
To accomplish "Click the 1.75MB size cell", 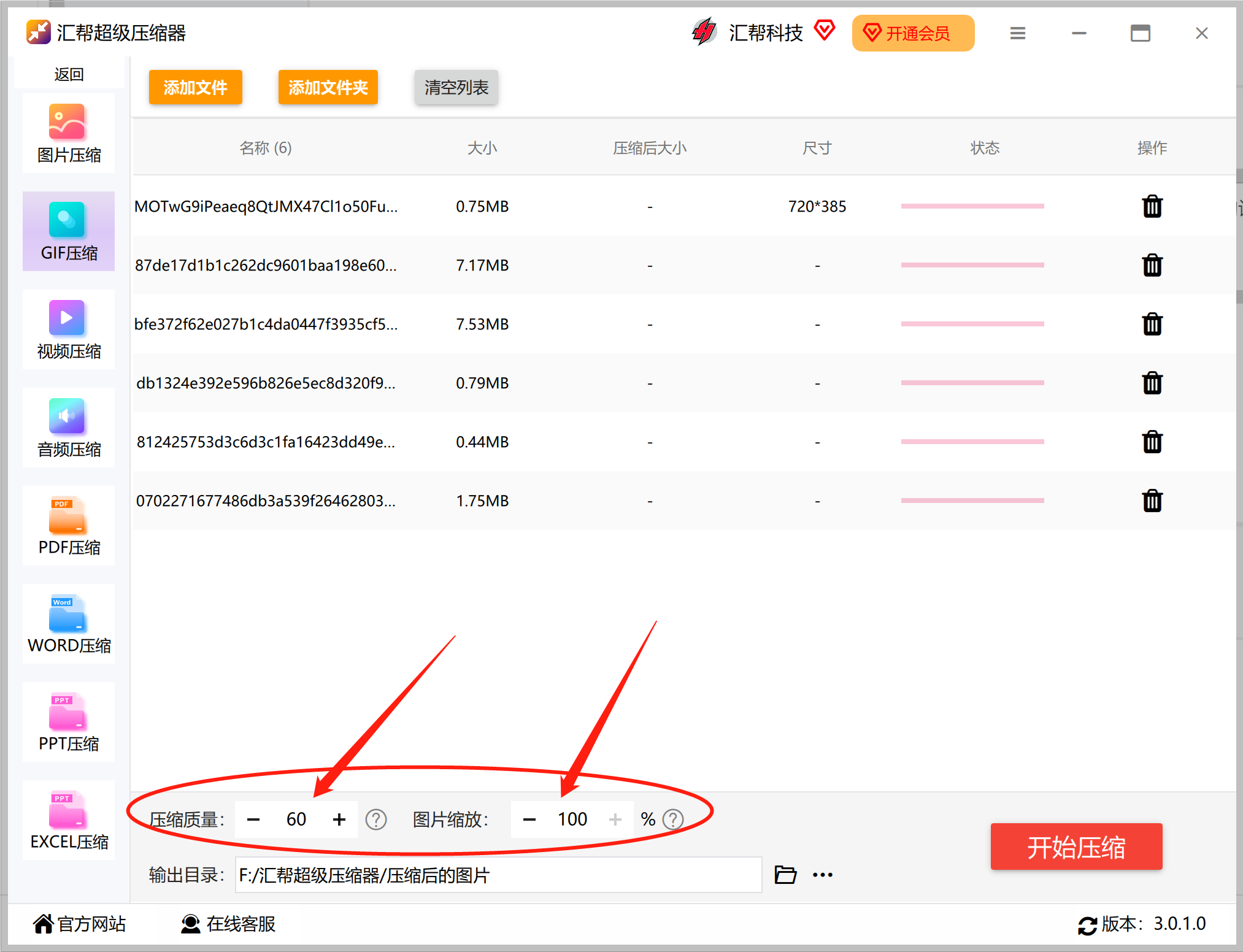I will pyautogui.click(x=482, y=501).
